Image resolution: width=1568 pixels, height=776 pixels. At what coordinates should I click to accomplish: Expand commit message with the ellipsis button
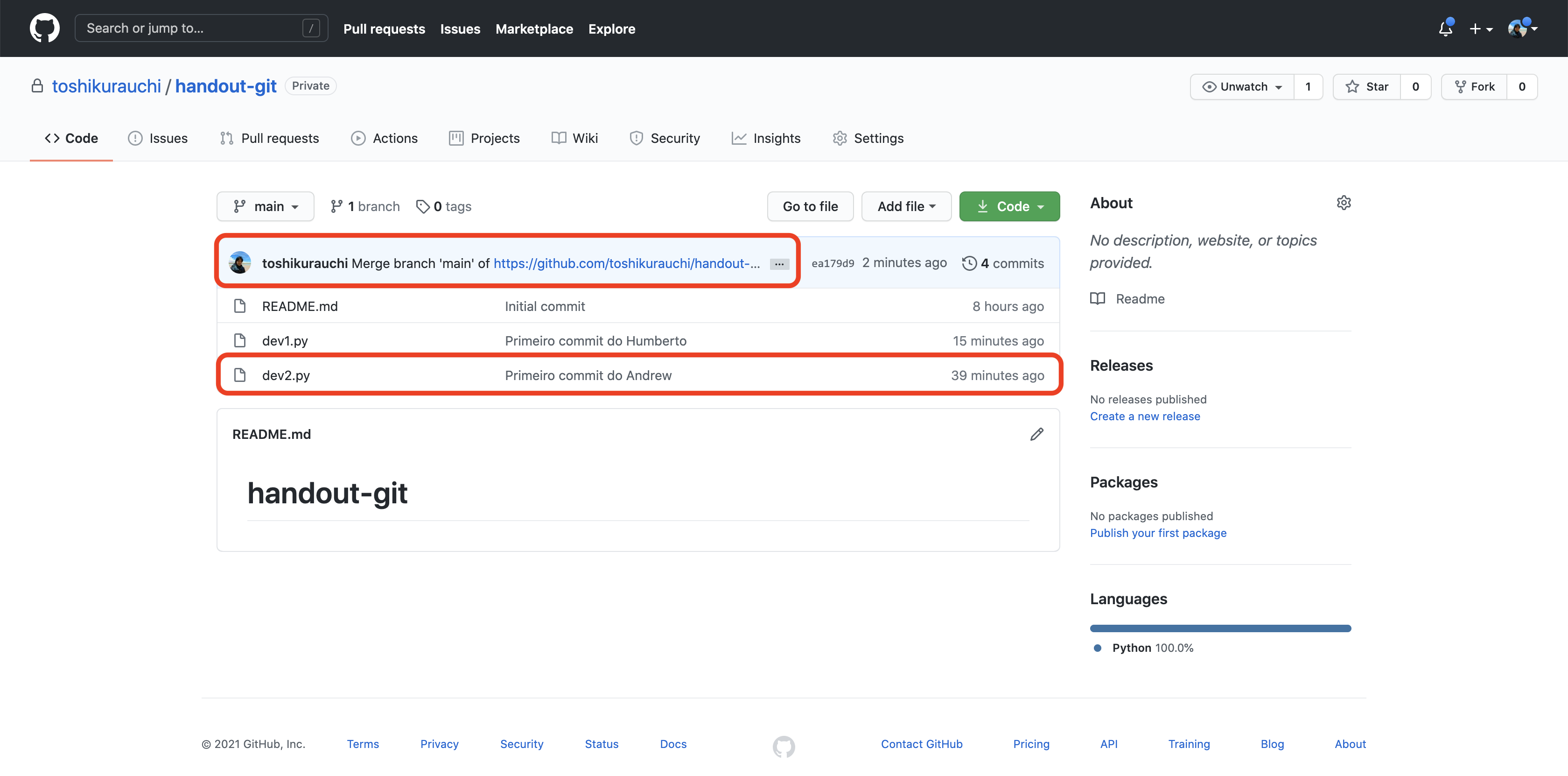(779, 264)
